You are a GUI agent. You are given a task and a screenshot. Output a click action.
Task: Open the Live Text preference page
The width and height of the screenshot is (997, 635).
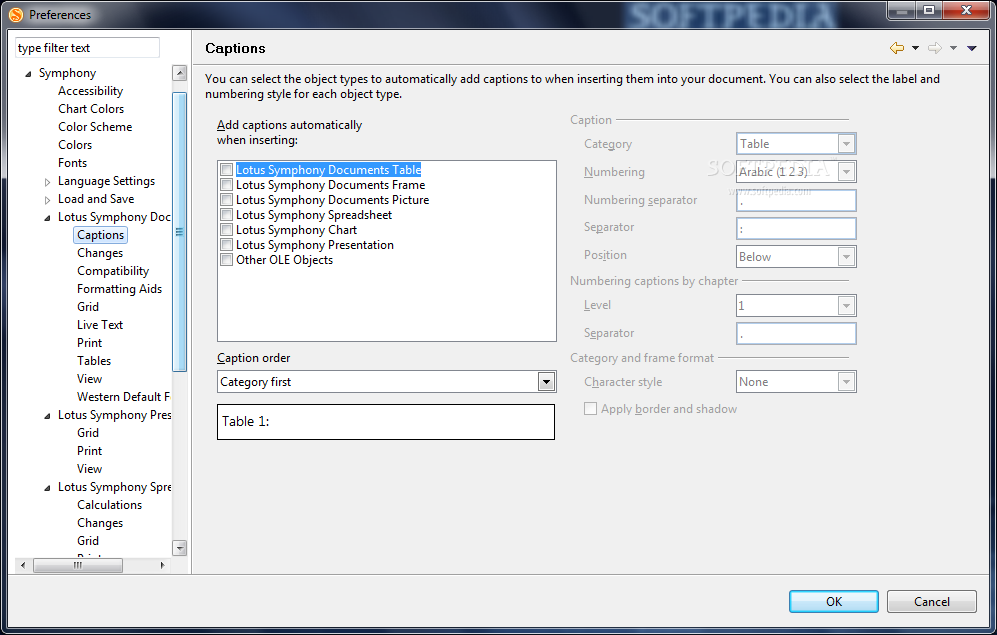point(100,325)
